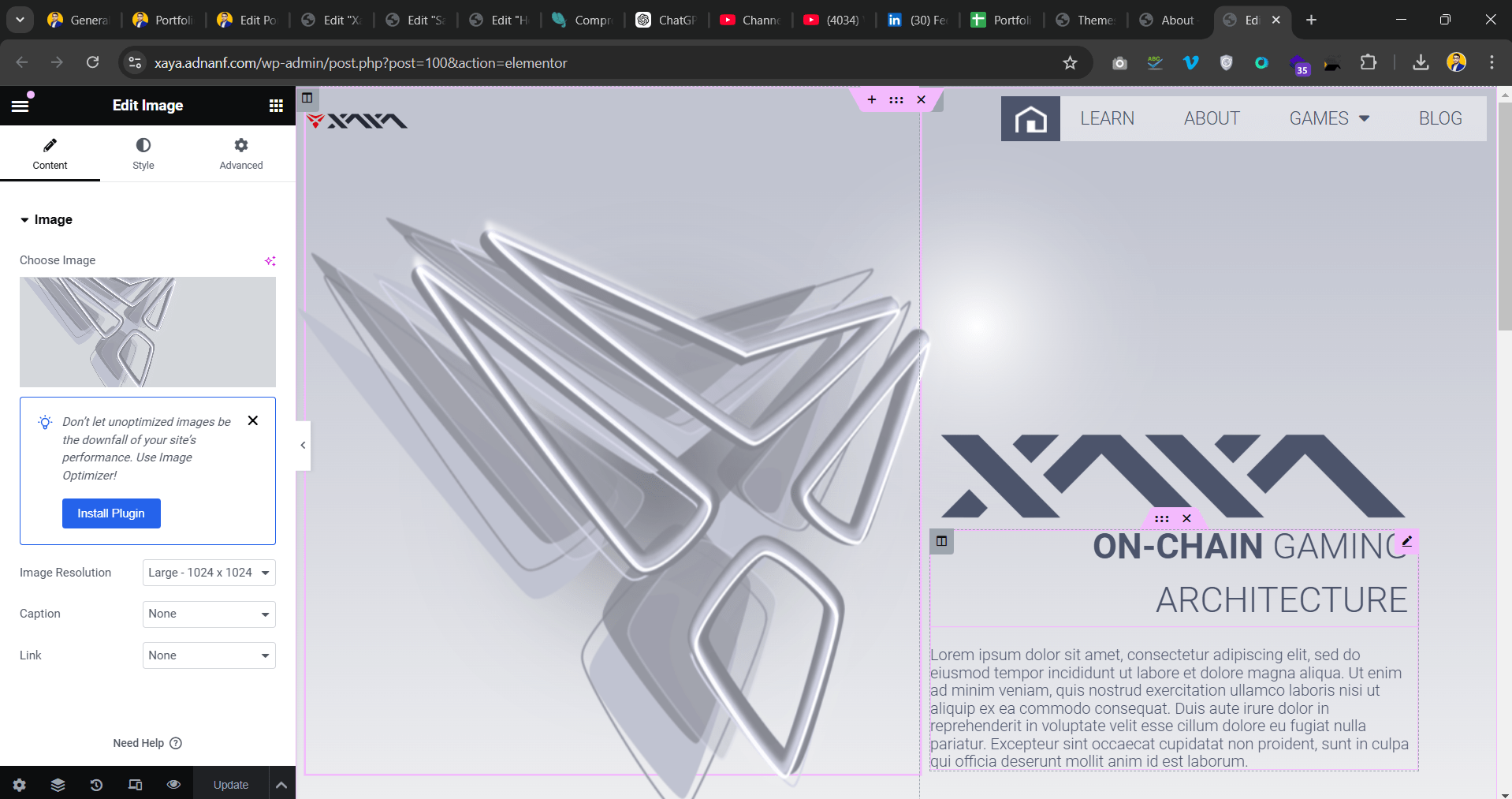Open the Image Resolution dropdown

(x=209, y=573)
